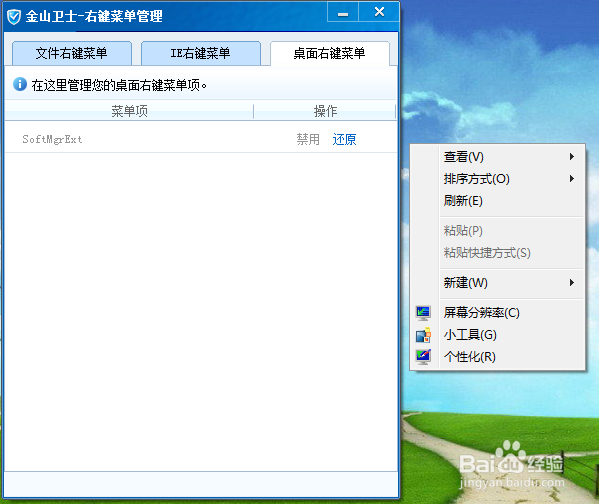Viewport: 599px width, 504px height.
Task: Click the 金山卫士-右键菜单管理 window title
Action: tap(94, 16)
